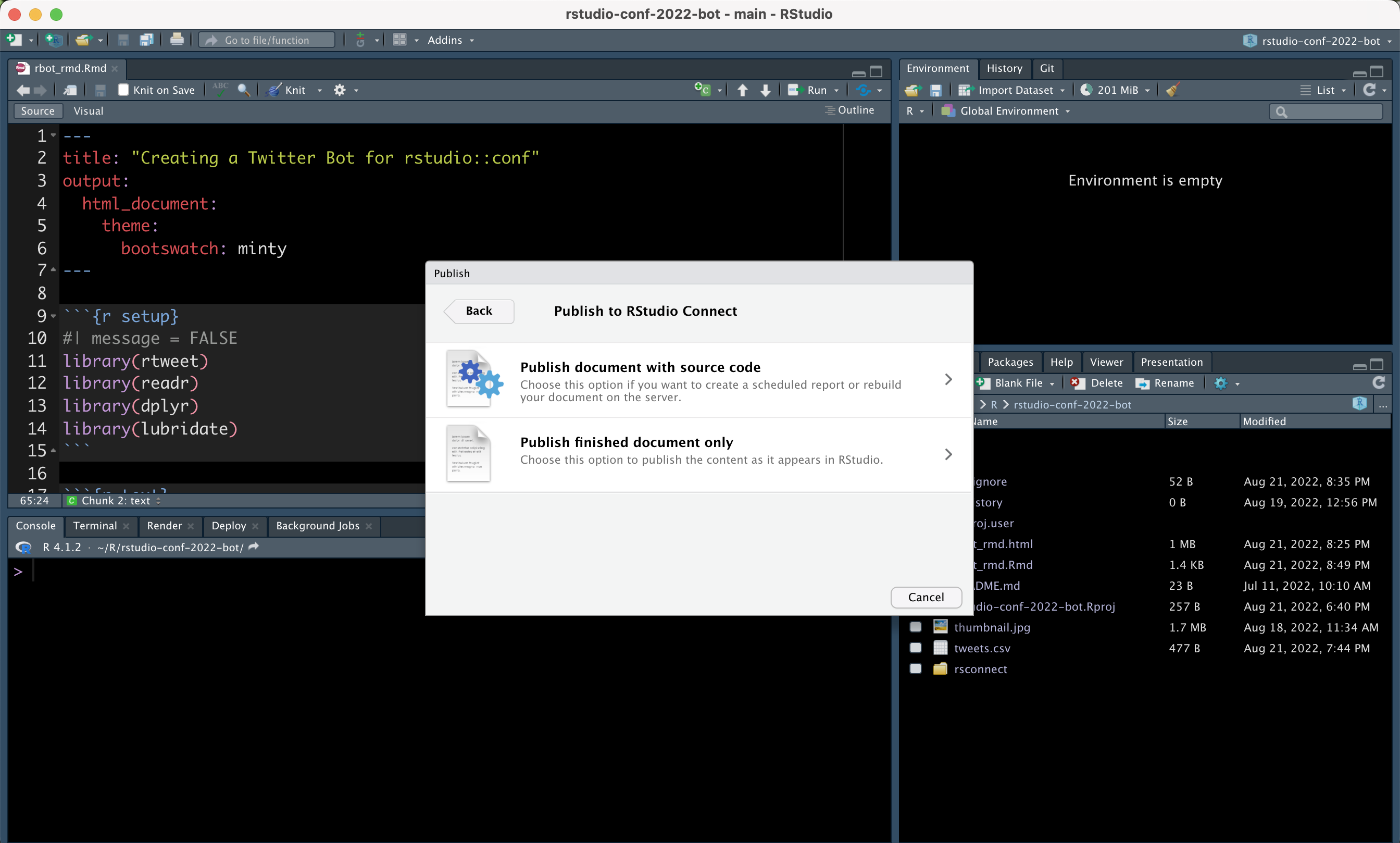Switch to the History tab
This screenshot has height=843, width=1400.
(x=1004, y=68)
